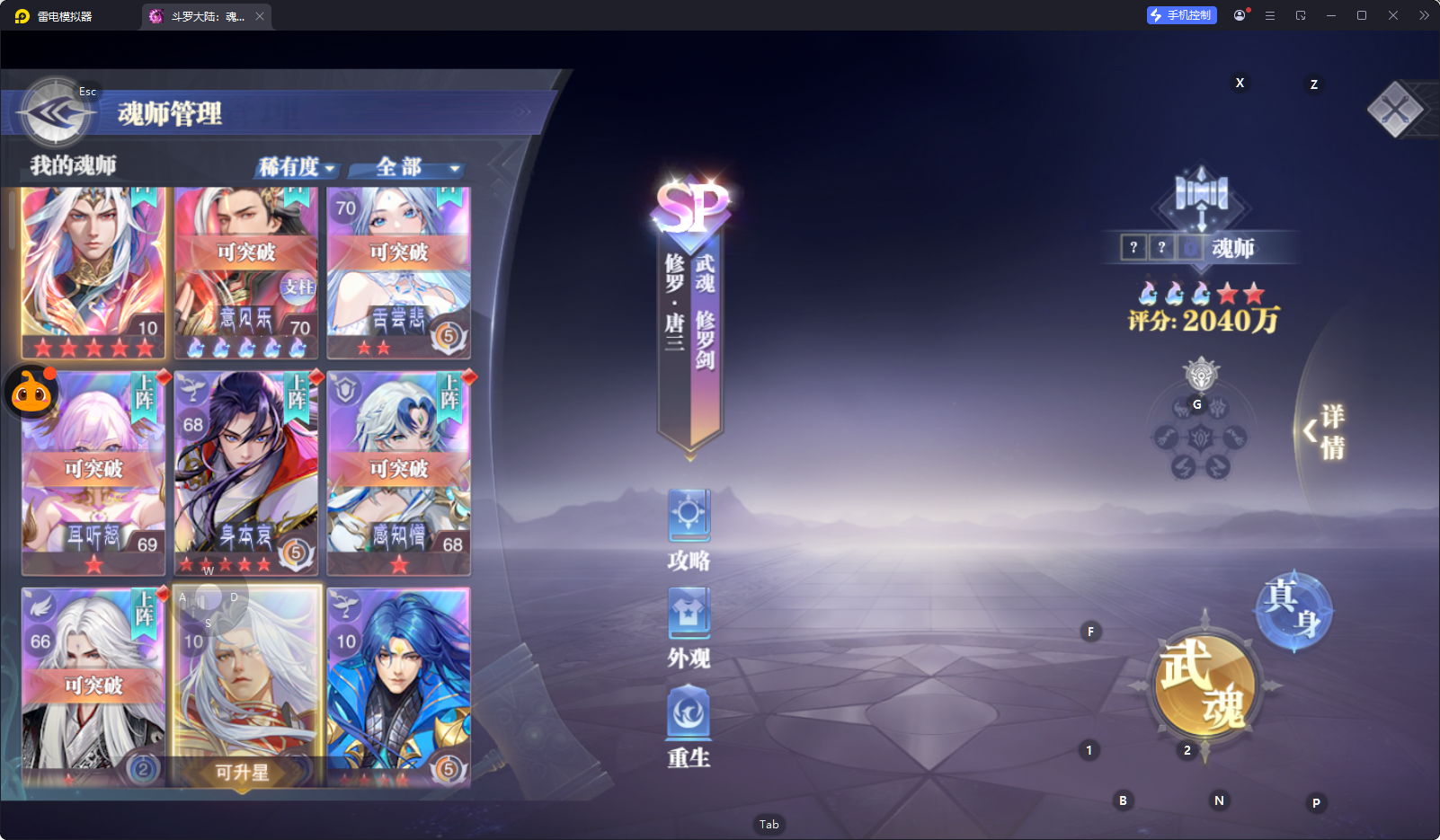Image resolution: width=1440 pixels, height=840 pixels.
Task: Select the left arm soul-bone slot
Action: [x=1166, y=438]
